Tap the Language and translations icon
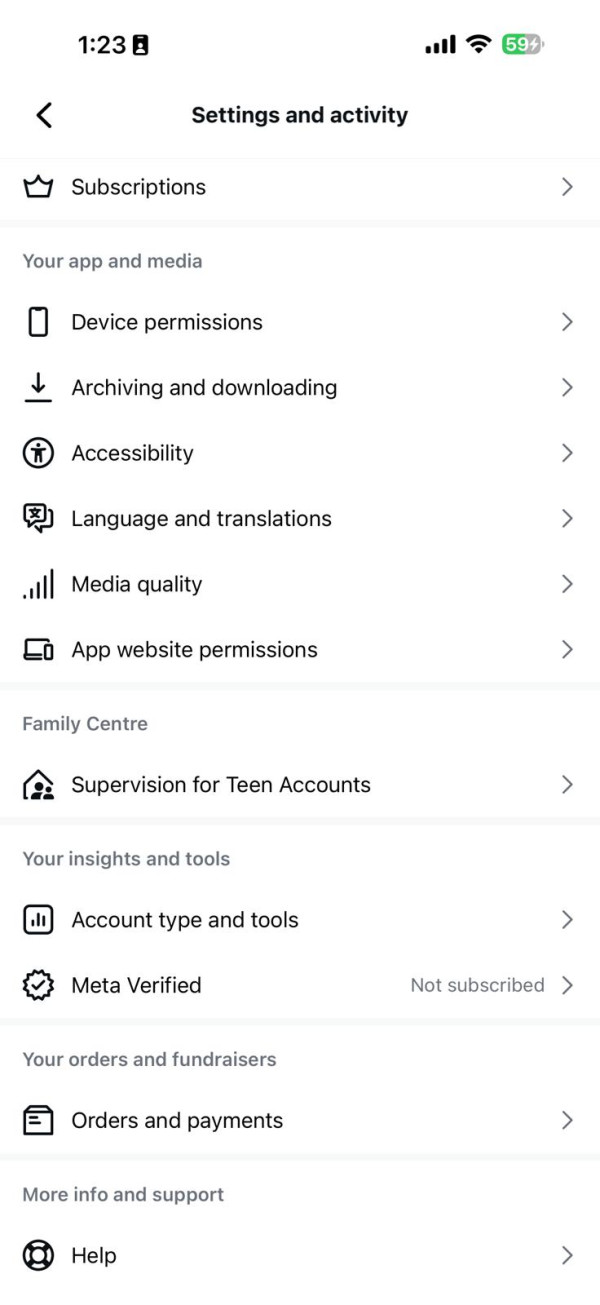Image resolution: width=600 pixels, height=1305 pixels. pos(38,518)
